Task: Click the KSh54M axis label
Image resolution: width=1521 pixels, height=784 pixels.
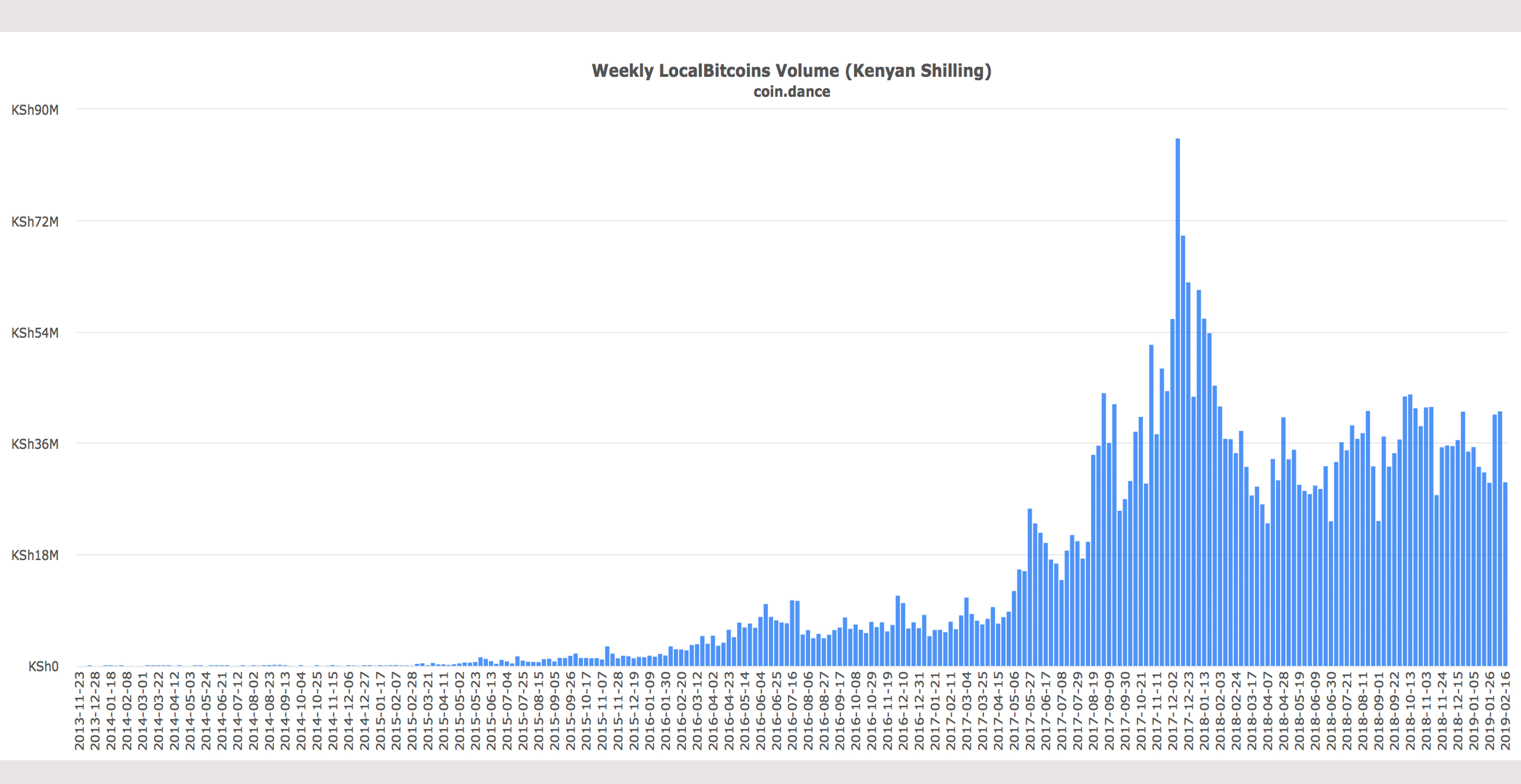Action: (35, 333)
